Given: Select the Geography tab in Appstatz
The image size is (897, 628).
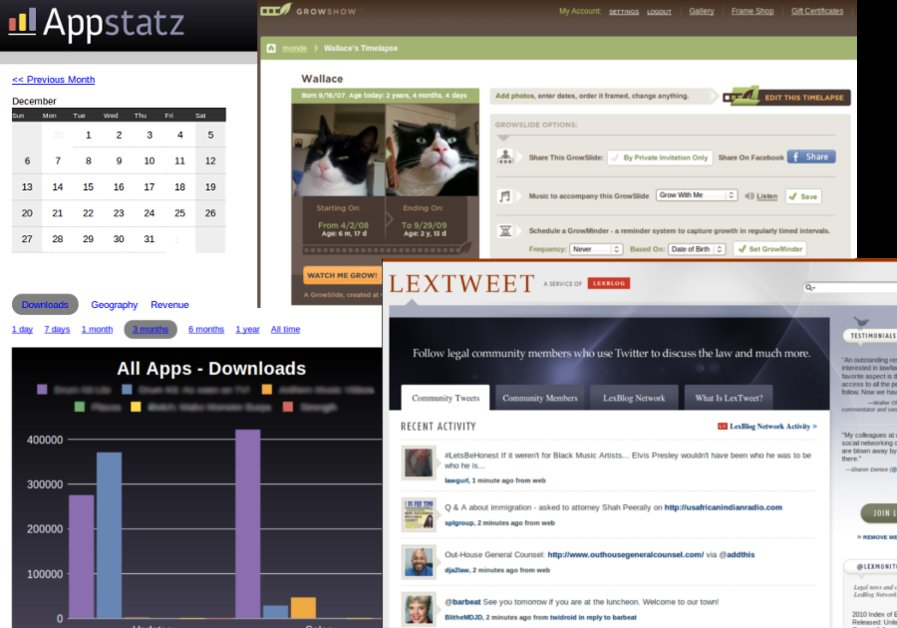Looking at the screenshot, I should coord(114,304).
